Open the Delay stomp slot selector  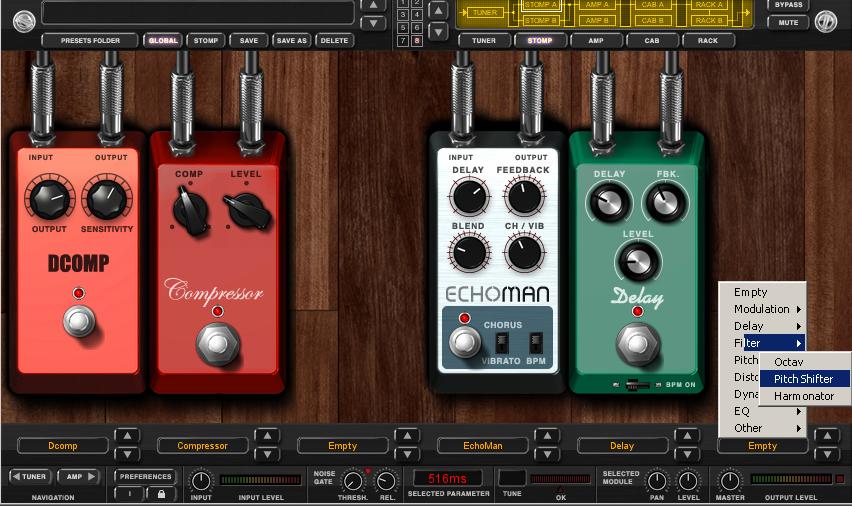coord(622,446)
